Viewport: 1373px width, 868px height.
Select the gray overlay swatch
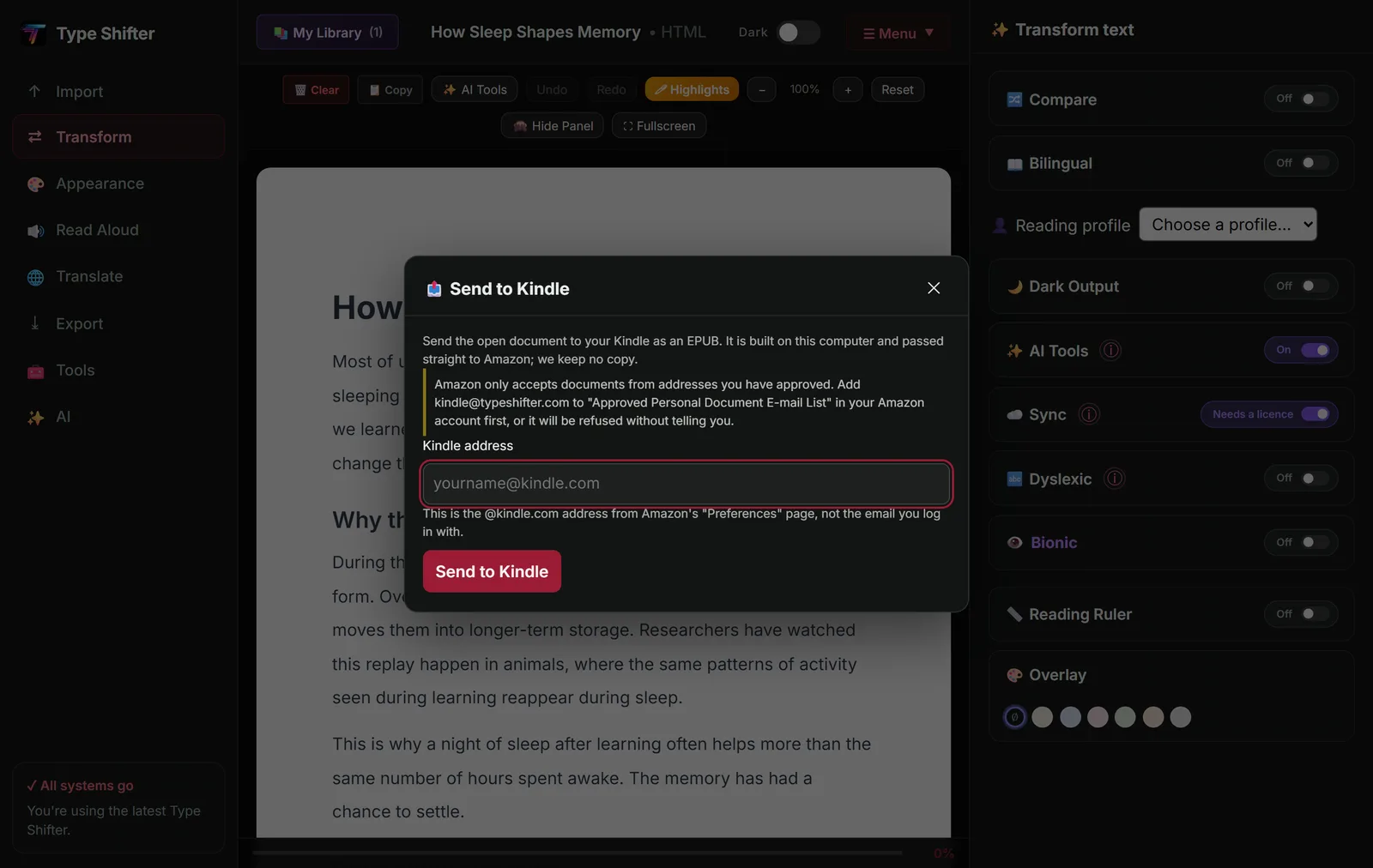pyautogui.click(x=1181, y=717)
